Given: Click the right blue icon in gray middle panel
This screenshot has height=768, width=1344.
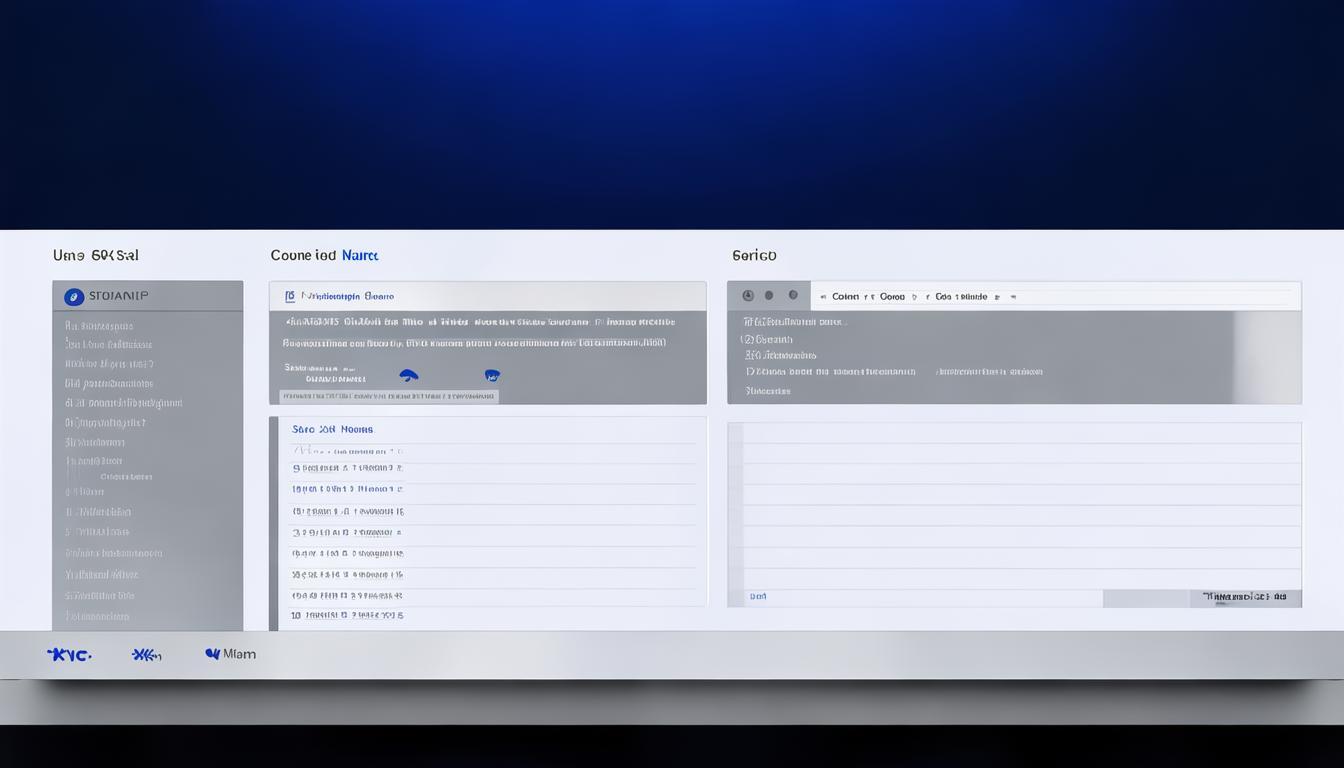Looking at the screenshot, I should pyautogui.click(x=491, y=376).
